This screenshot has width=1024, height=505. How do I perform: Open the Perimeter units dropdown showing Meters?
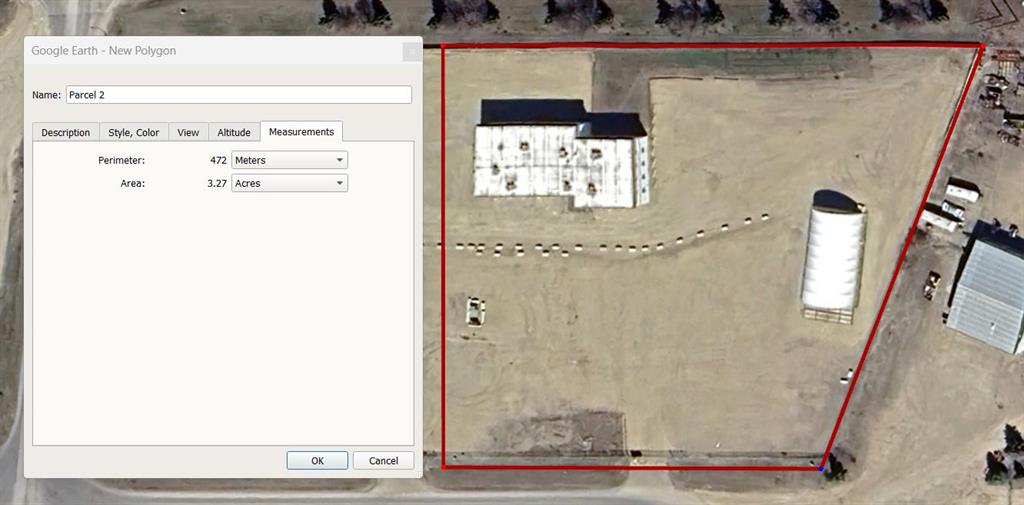coord(289,160)
